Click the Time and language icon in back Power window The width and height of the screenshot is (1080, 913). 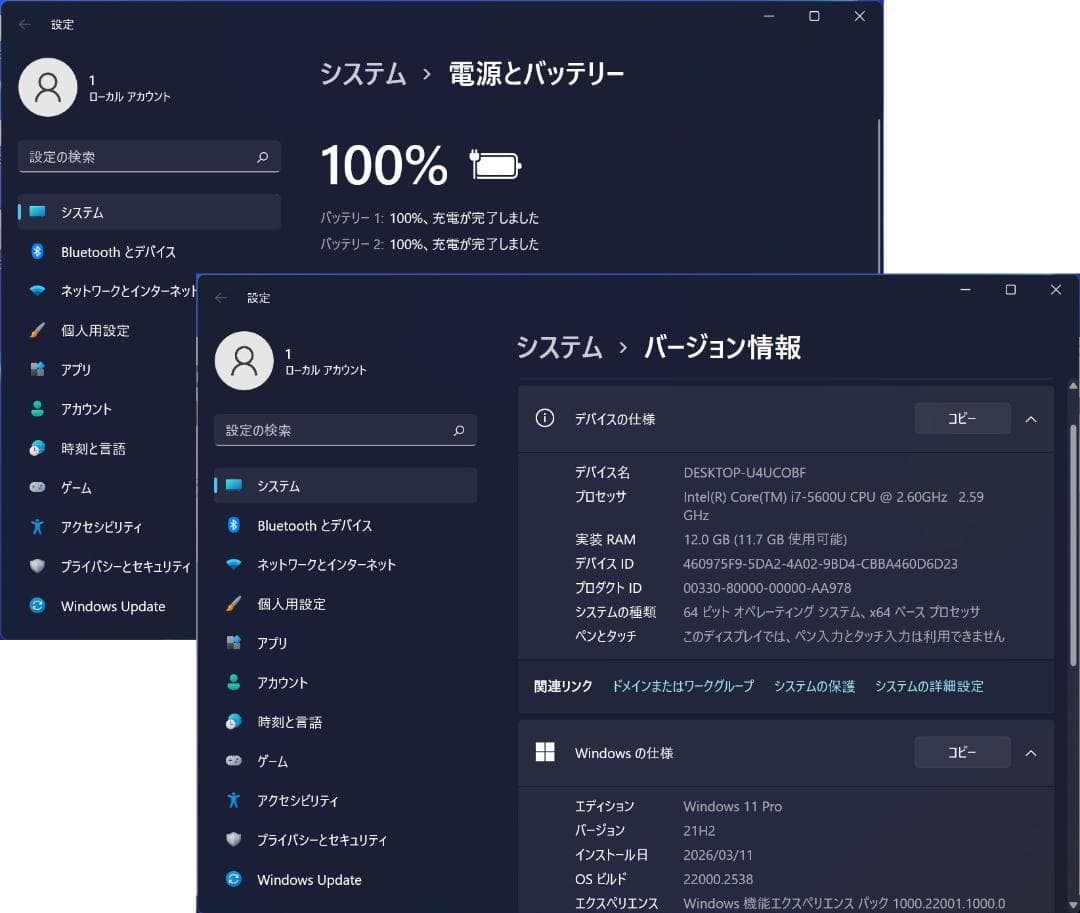tap(37, 448)
